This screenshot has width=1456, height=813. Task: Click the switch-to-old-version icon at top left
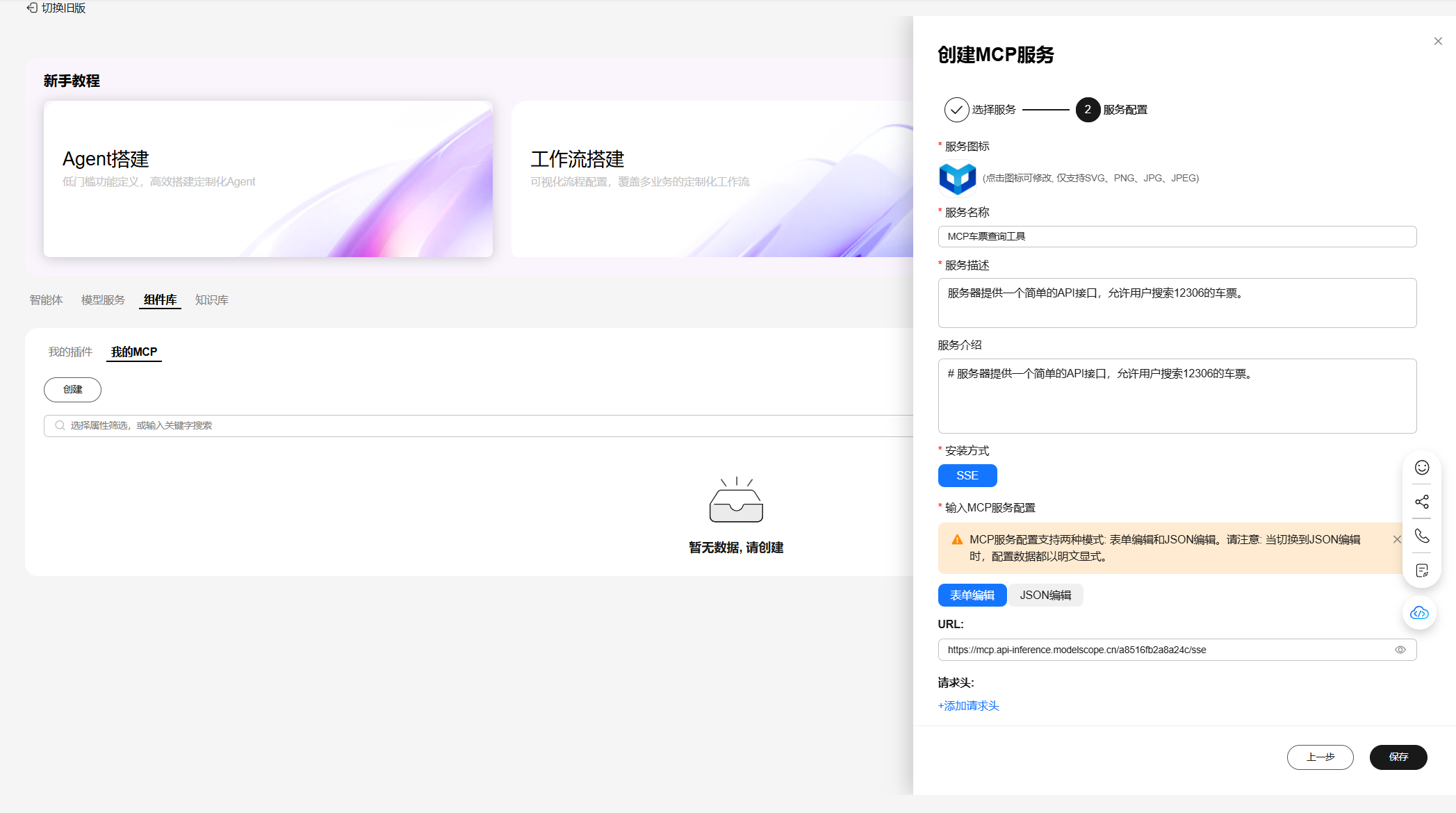[x=32, y=8]
